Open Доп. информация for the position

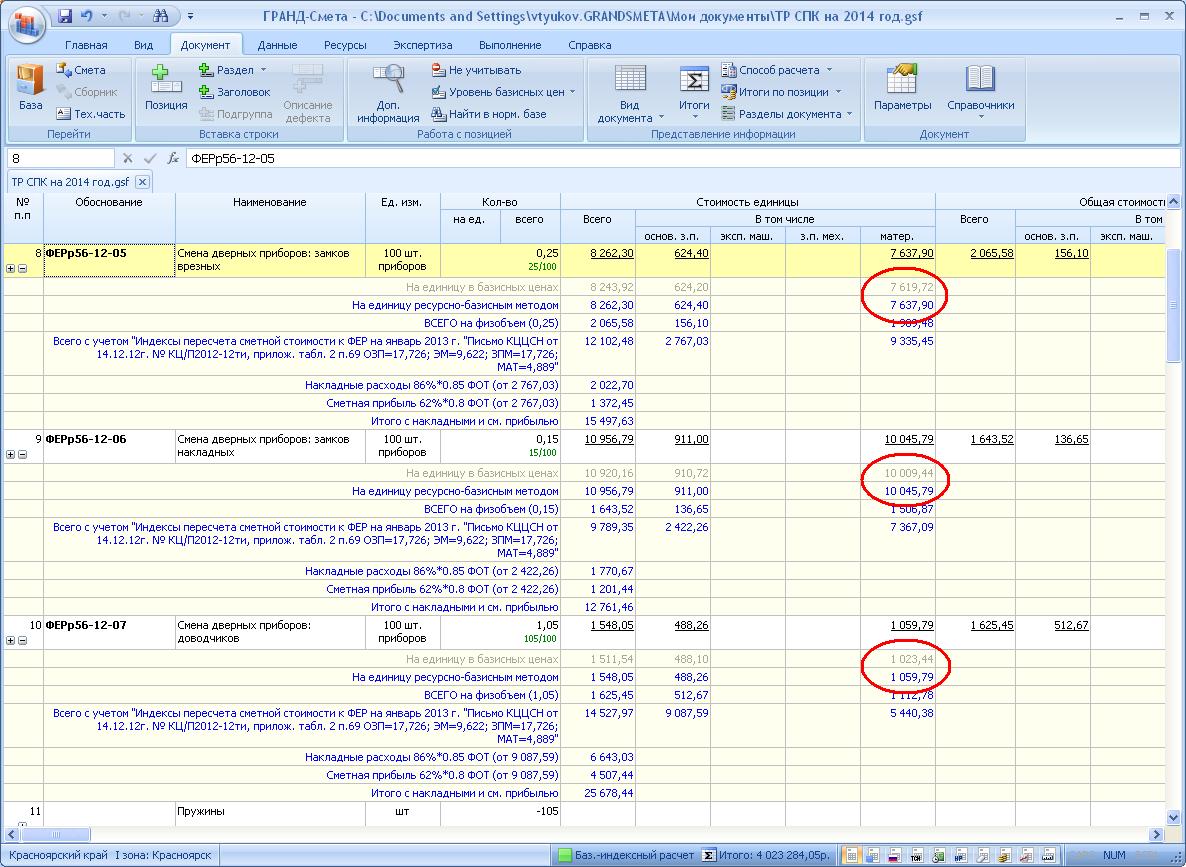(388, 90)
